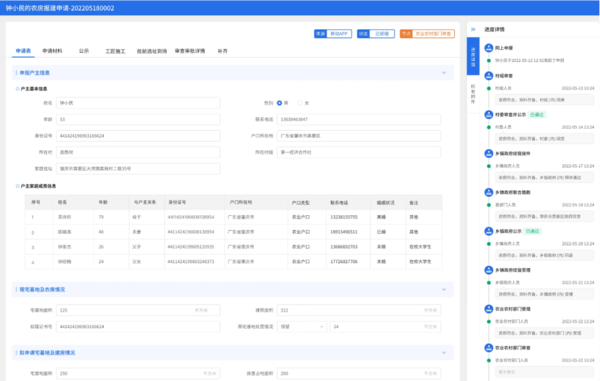Click the 进度详情 panel title
This screenshot has height=381, width=600.
pos(494,29)
